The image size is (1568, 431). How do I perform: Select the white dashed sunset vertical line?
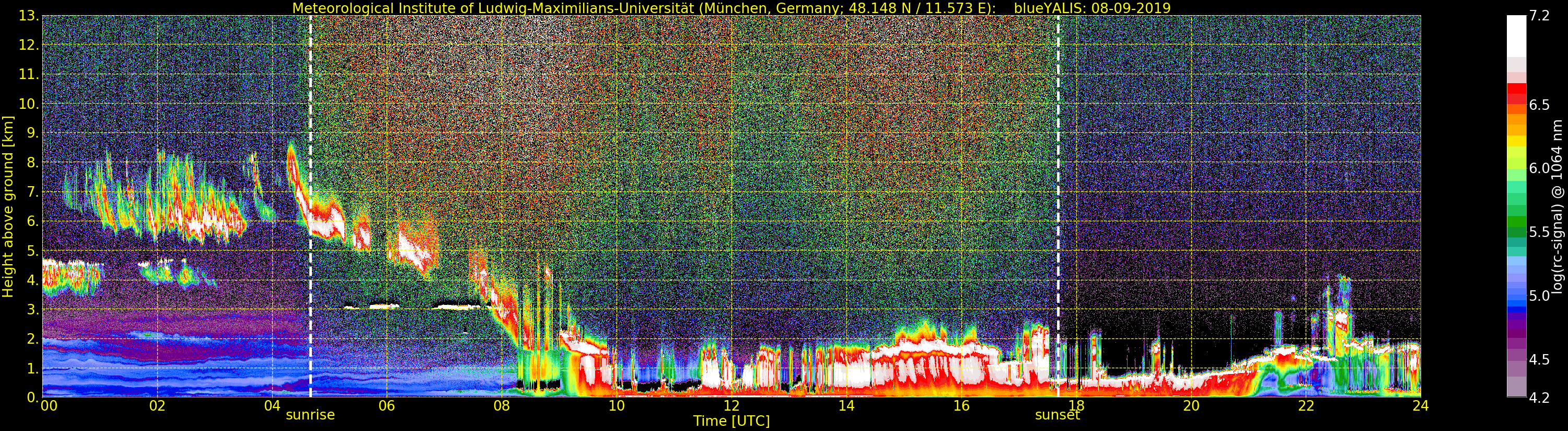coord(1058,183)
